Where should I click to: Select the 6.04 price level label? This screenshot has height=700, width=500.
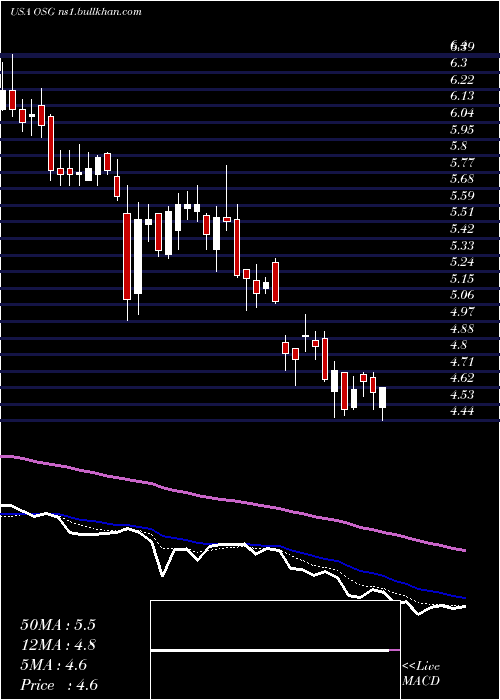pos(462,113)
